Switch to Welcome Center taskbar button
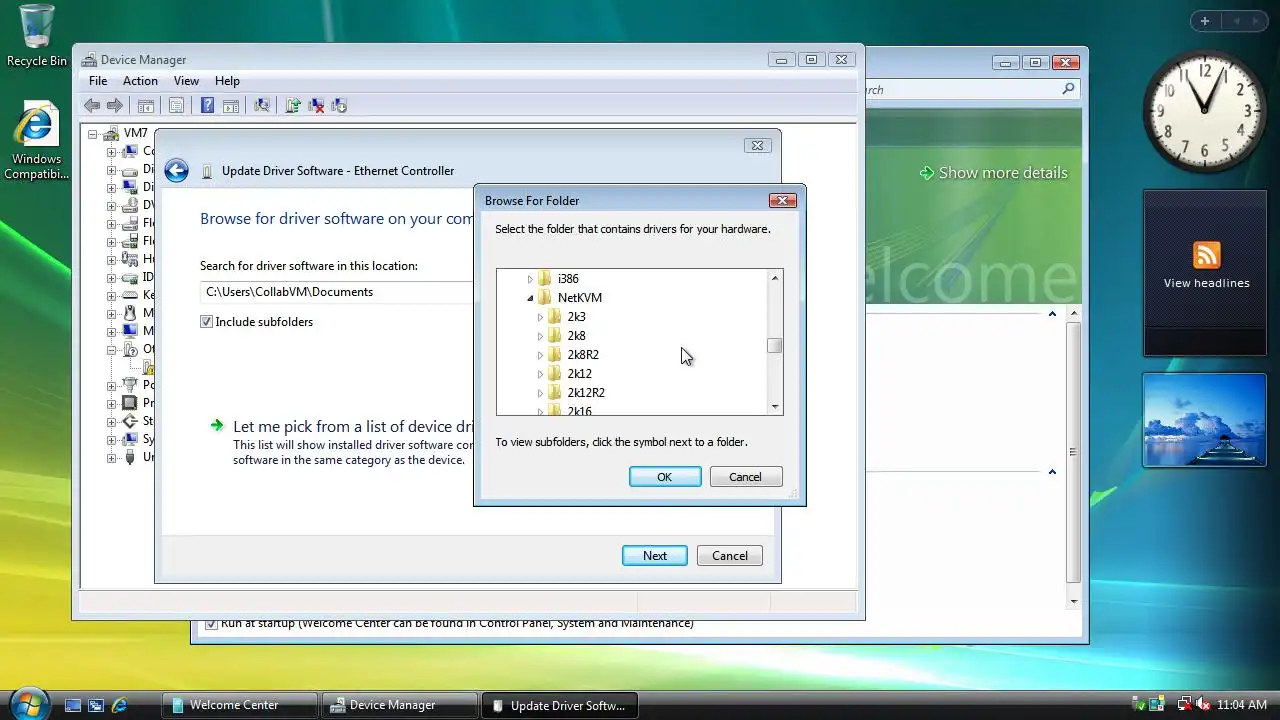This screenshot has height=720, width=1280. point(238,705)
